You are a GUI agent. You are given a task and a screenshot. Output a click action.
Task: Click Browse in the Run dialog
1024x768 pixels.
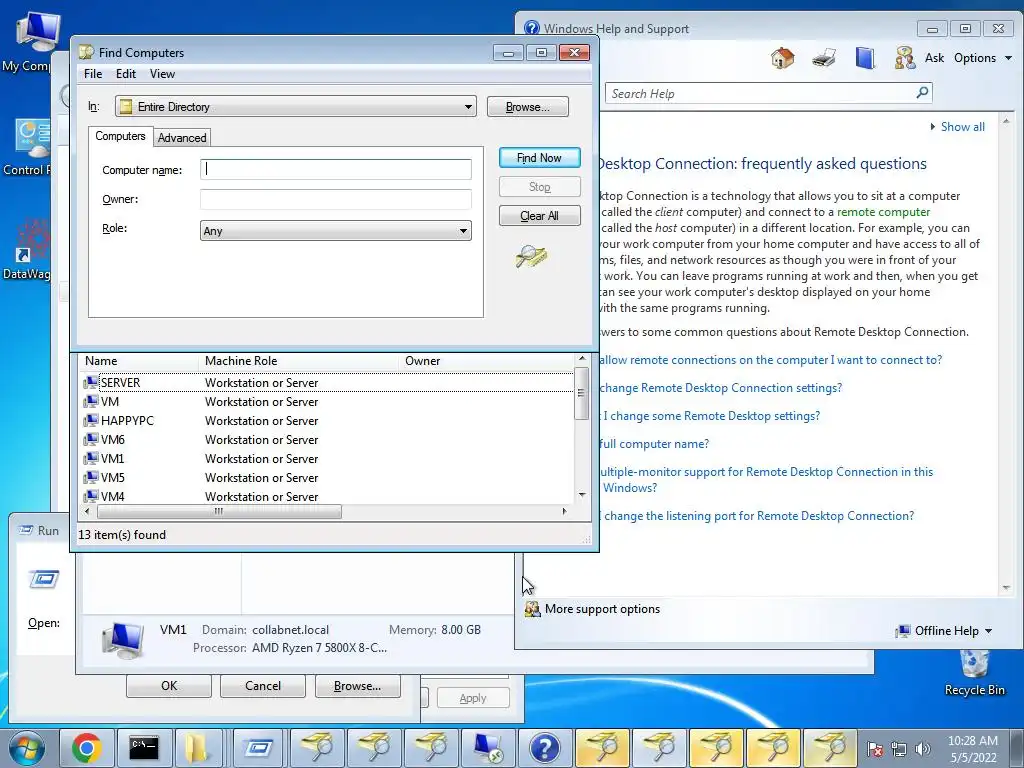pos(357,686)
